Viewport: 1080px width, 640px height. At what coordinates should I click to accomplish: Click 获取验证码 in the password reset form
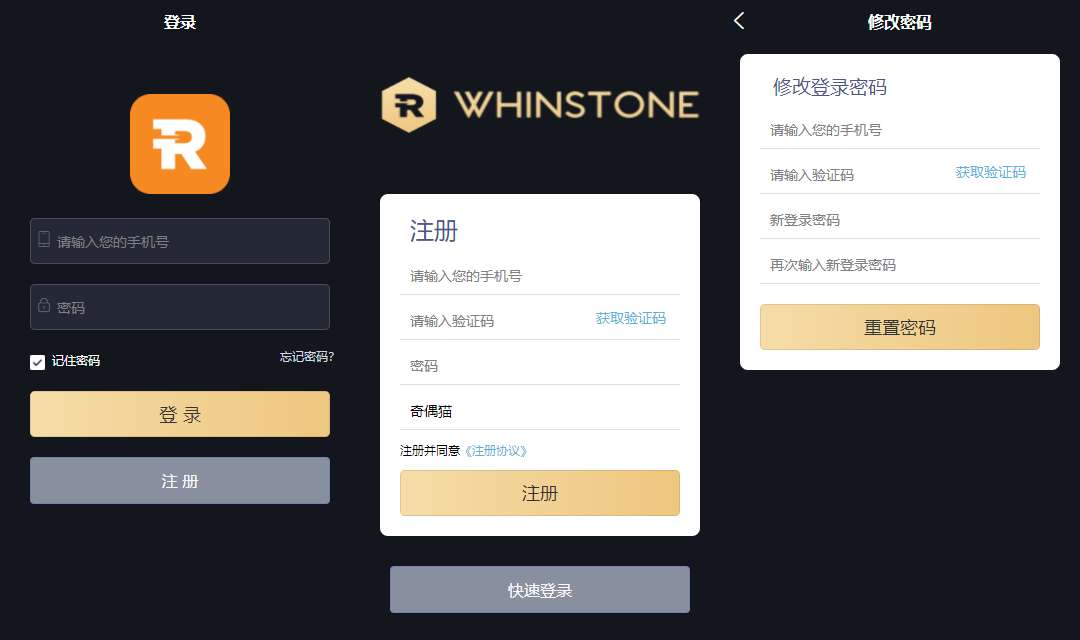point(990,172)
